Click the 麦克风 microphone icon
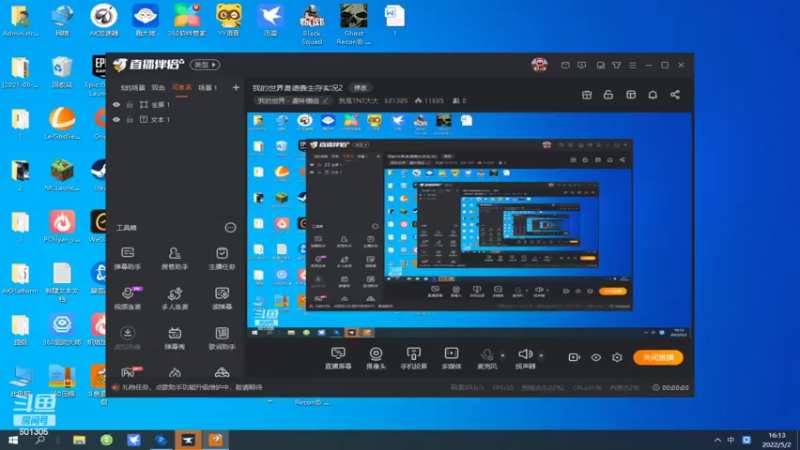This screenshot has width=800, height=450. point(487,355)
